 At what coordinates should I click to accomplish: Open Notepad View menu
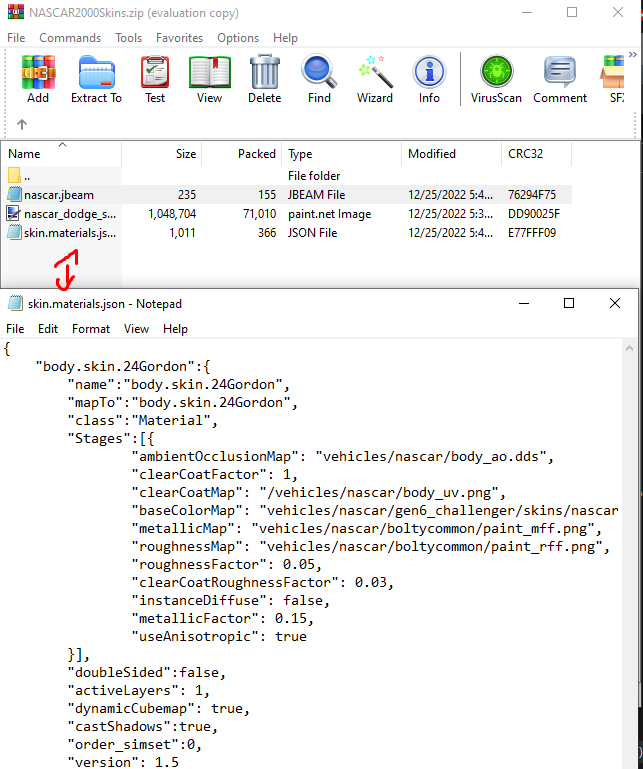click(x=136, y=329)
